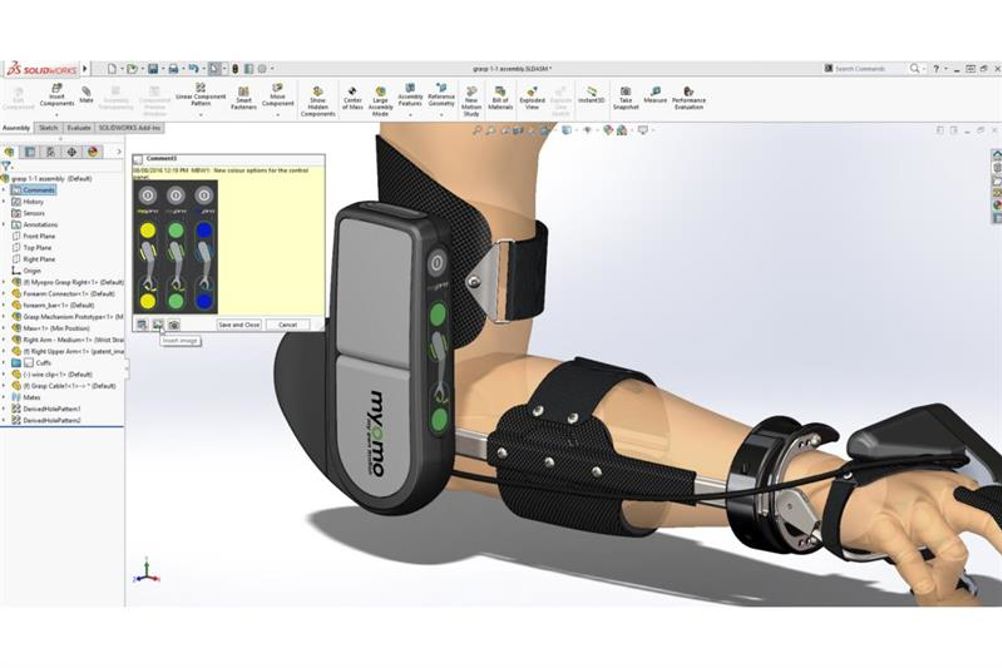Save the assembly with the Save icon
The width and height of the screenshot is (1002, 668).
coord(153,68)
